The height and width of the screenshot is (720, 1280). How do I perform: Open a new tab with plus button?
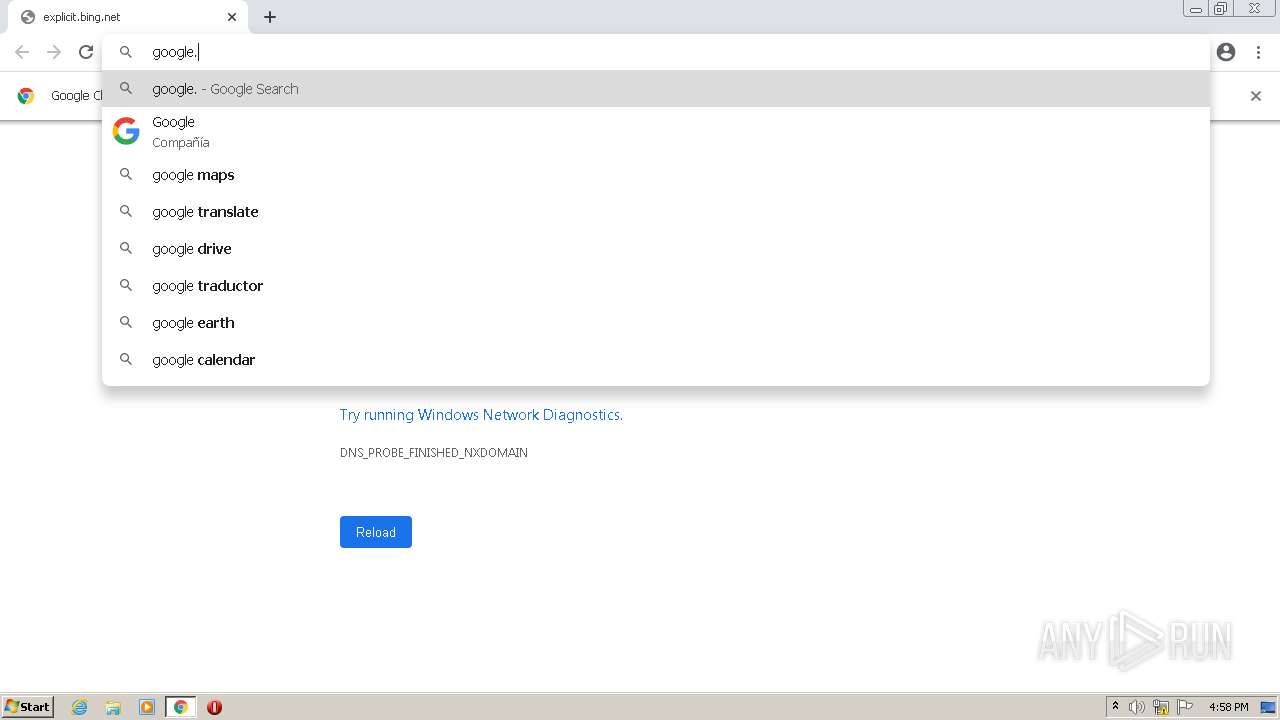(270, 17)
